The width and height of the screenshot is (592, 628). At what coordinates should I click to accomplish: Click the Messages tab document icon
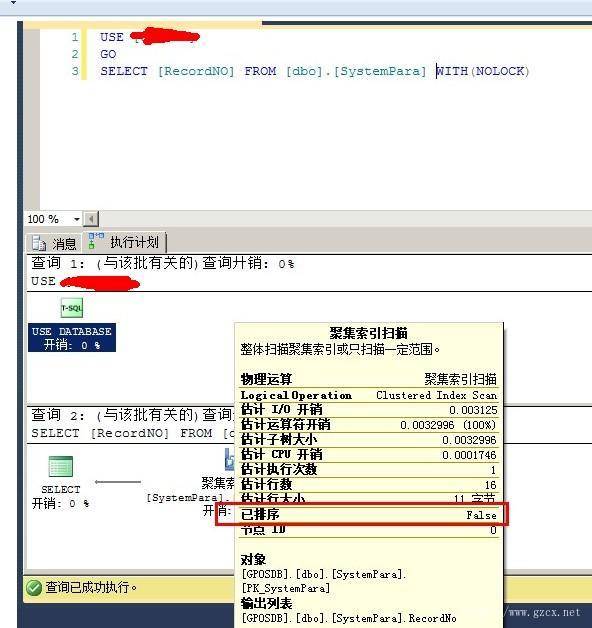pos(39,243)
